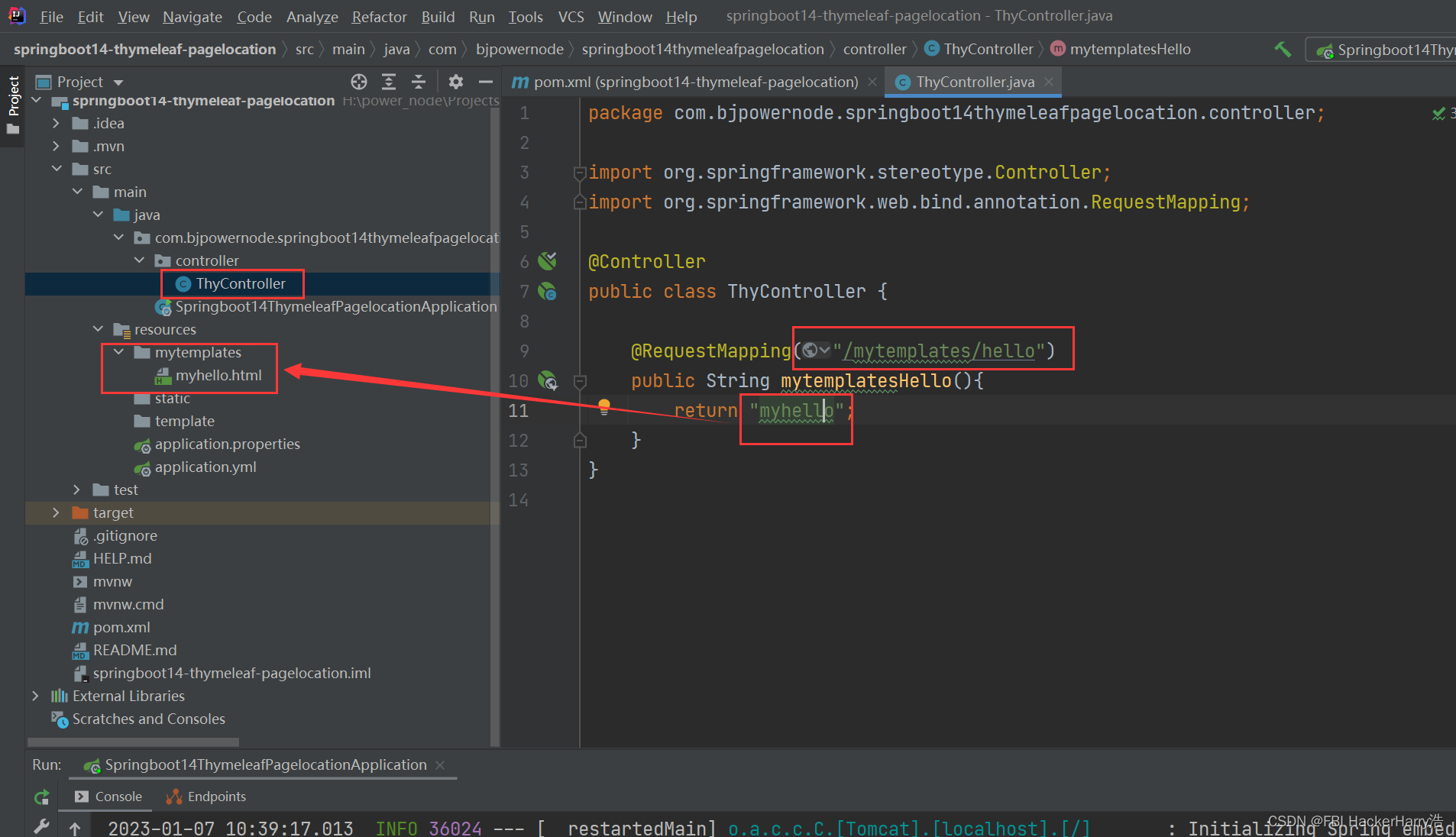
Task: Click the wrench icon in Run panel
Action: 42,826
